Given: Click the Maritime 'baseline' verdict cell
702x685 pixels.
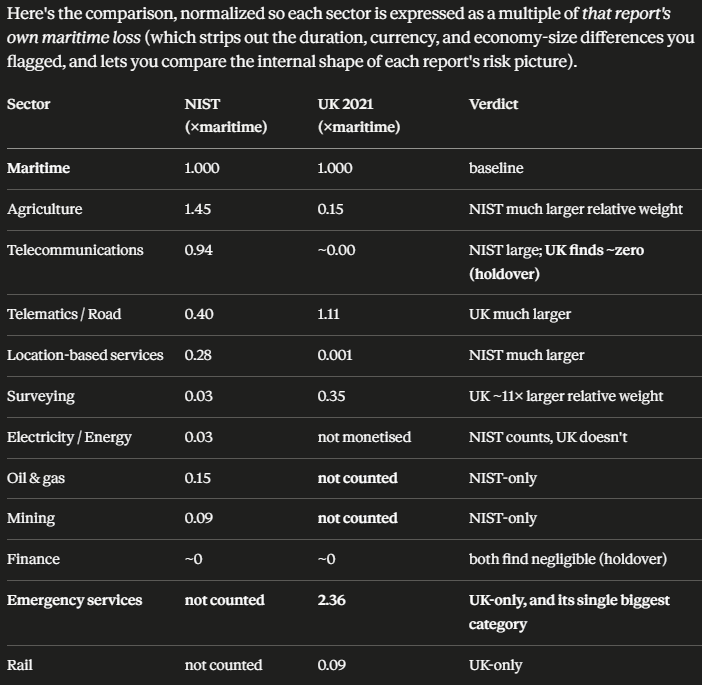Looking at the screenshot, I should [x=496, y=168].
